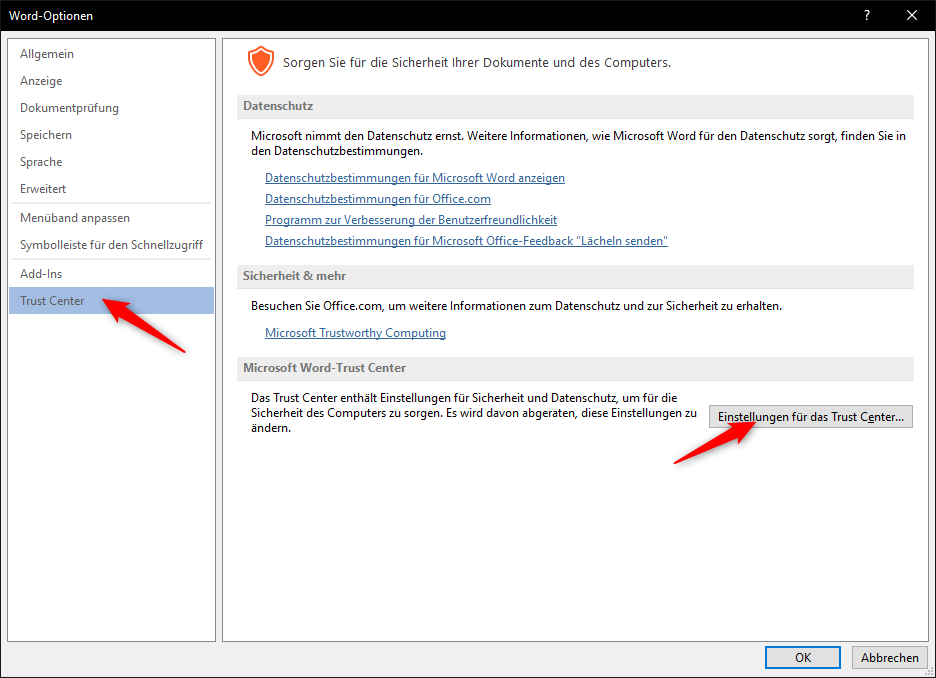
Task: Click the Office-Feedback "Lächeln senden" privacy link
Action: click(466, 241)
